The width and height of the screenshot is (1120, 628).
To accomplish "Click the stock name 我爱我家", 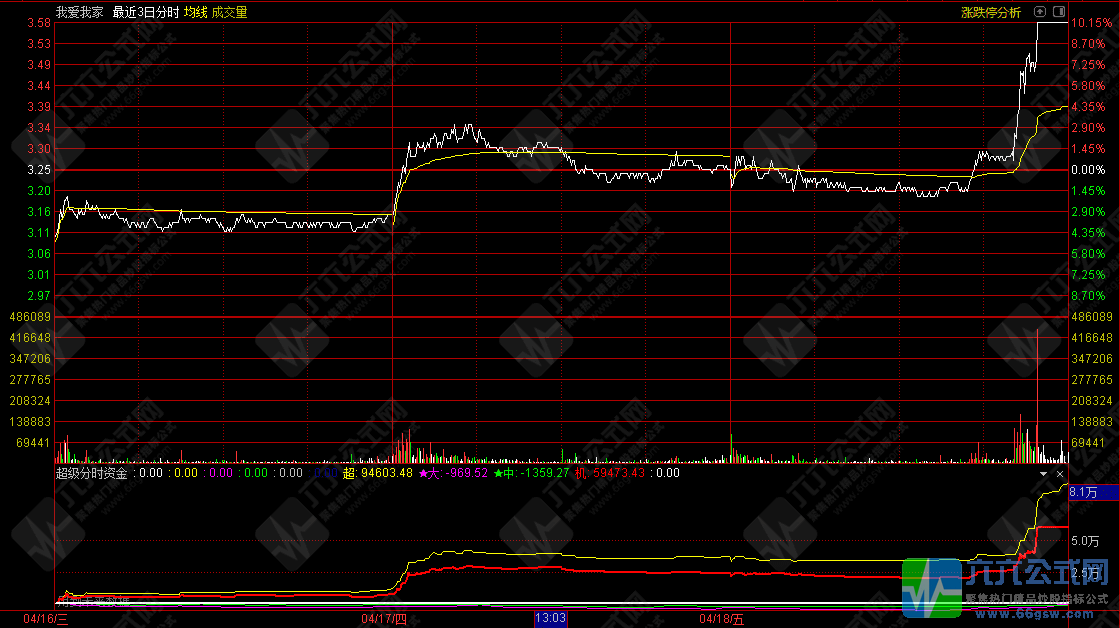I will [x=80, y=13].
